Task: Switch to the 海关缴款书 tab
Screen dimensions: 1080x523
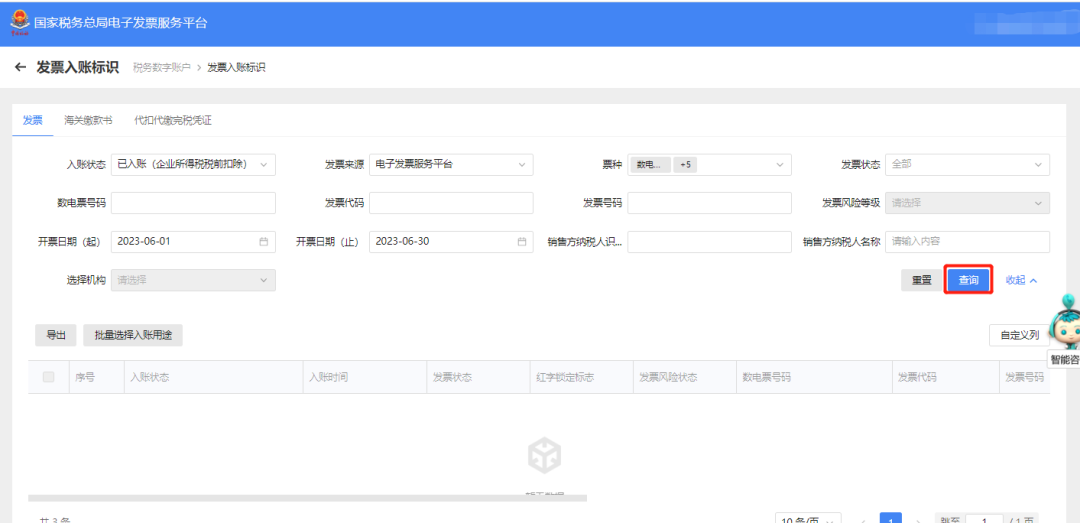Action: [x=88, y=120]
